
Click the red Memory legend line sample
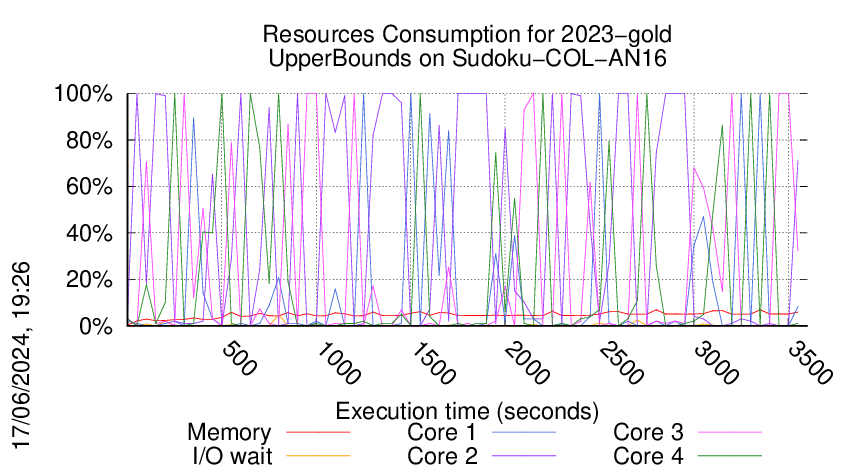click(x=318, y=432)
